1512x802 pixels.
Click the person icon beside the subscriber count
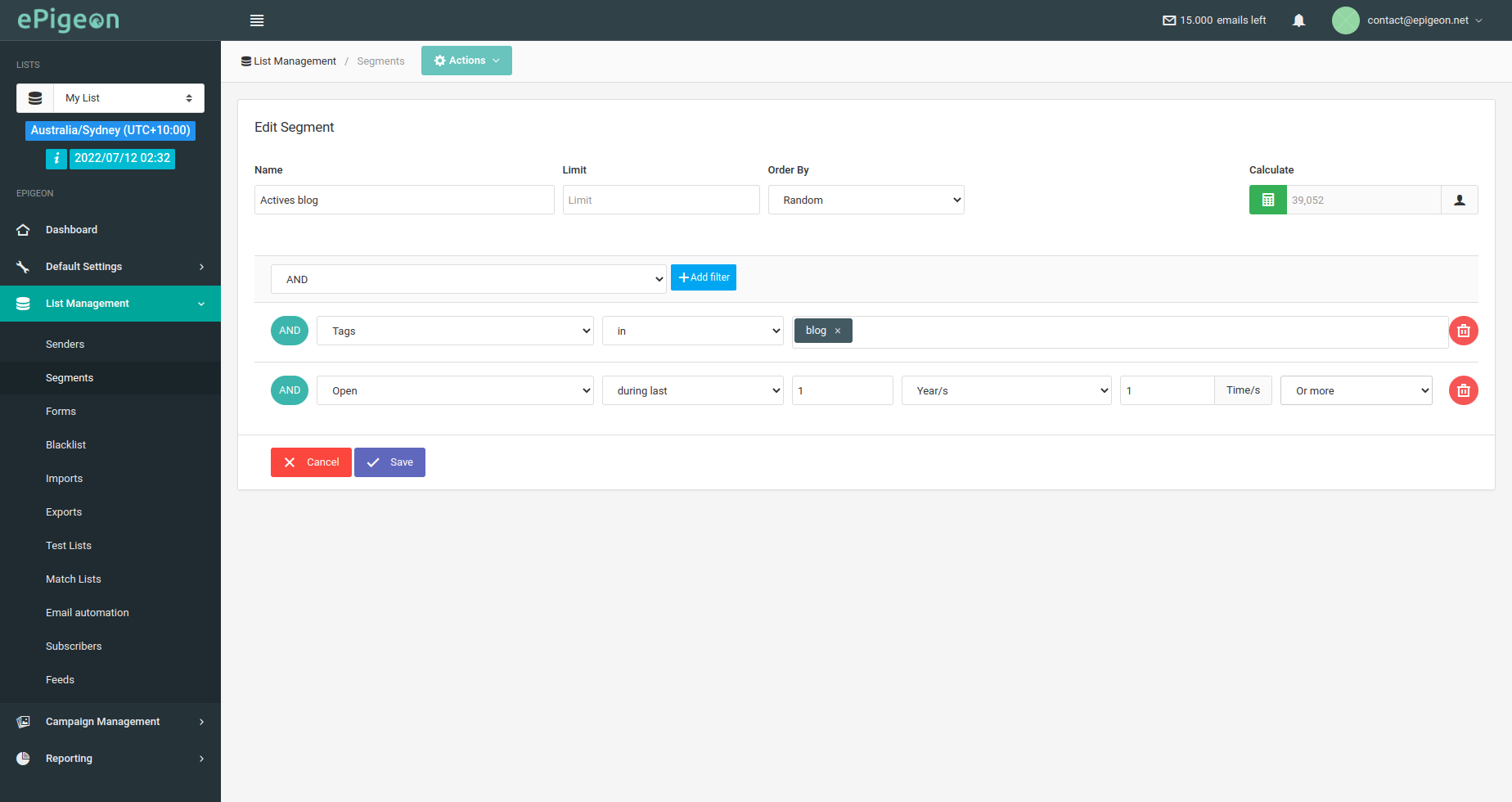pyautogui.click(x=1460, y=199)
